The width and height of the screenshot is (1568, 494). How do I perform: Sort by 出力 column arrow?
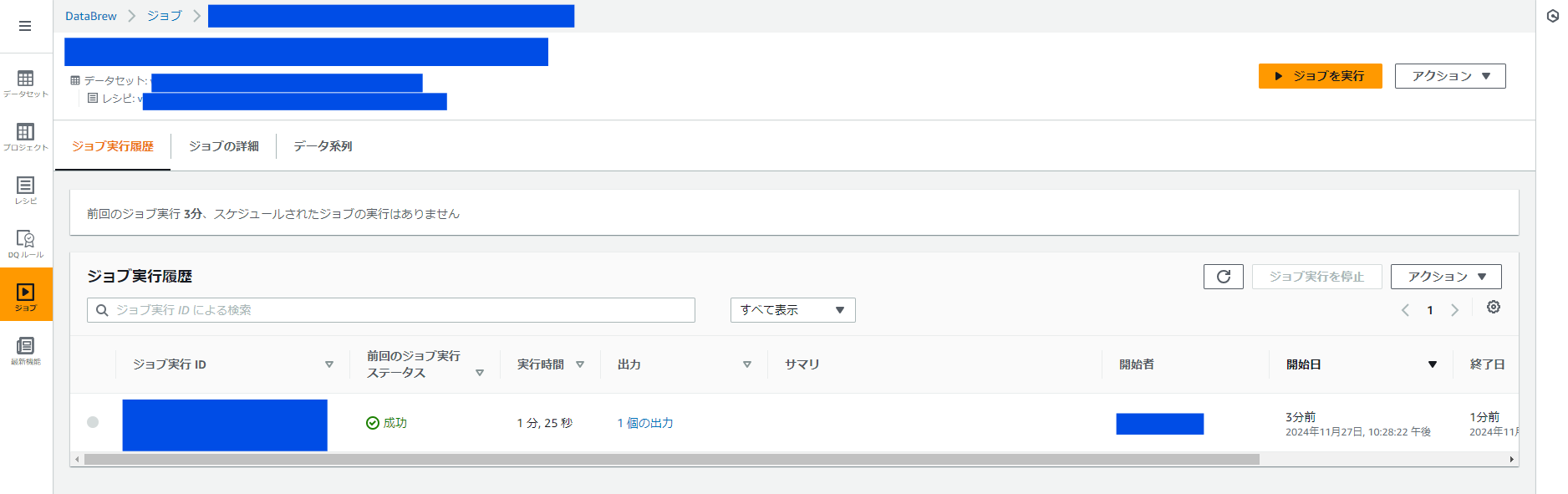(747, 364)
